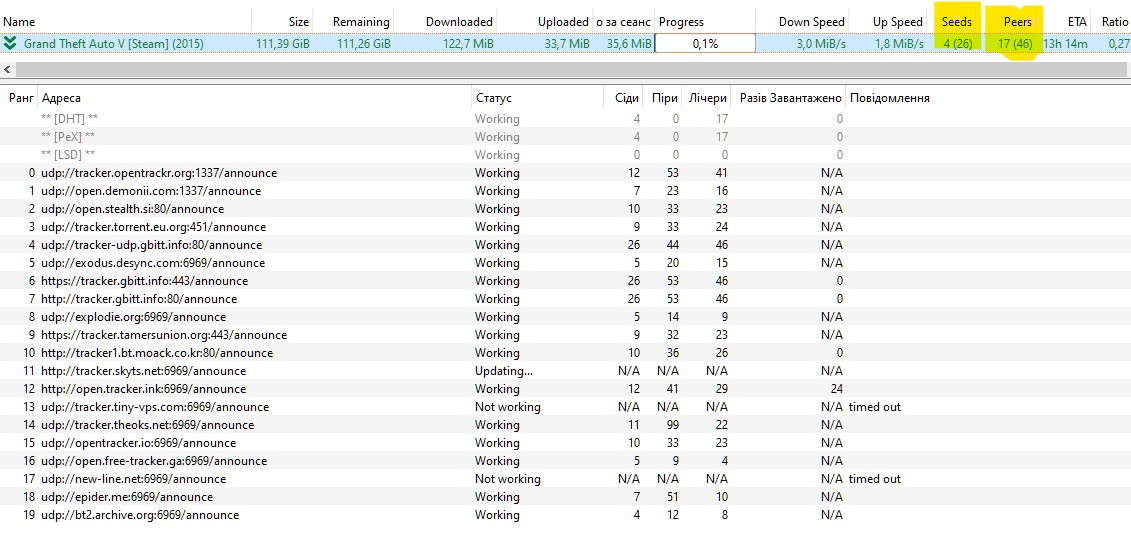Viewport: 1131px width, 550px height.
Task: Sort torrents by Size column
Action: (298, 21)
